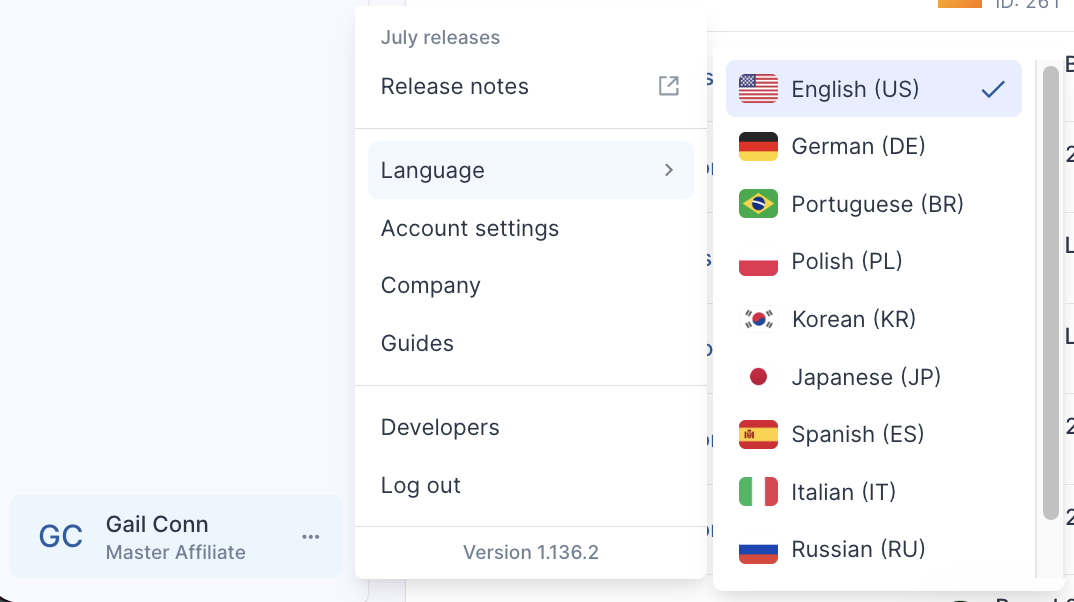
Task: Click the Italian flag icon
Action: click(x=758, y=492)
